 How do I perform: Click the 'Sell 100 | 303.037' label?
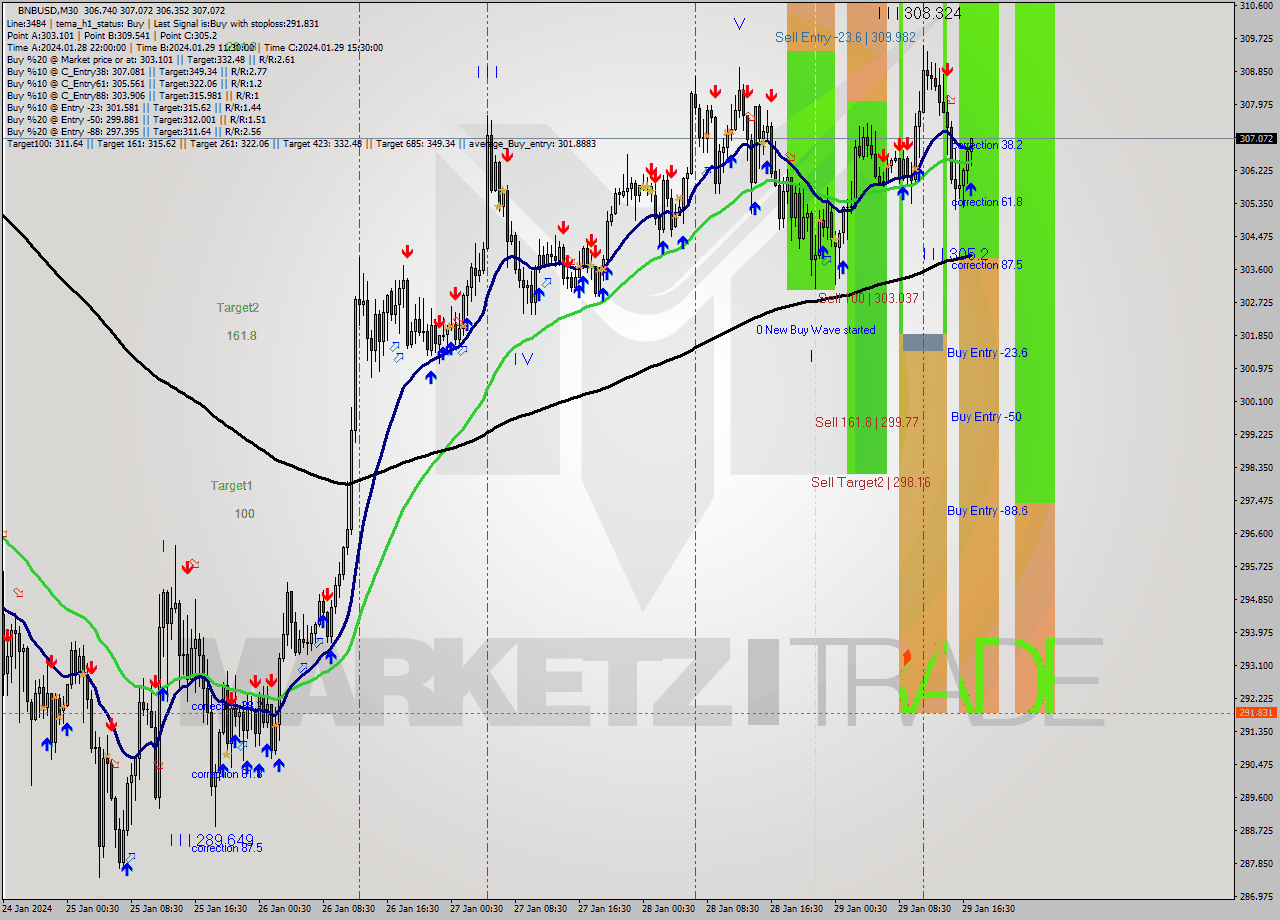[868, 298]
